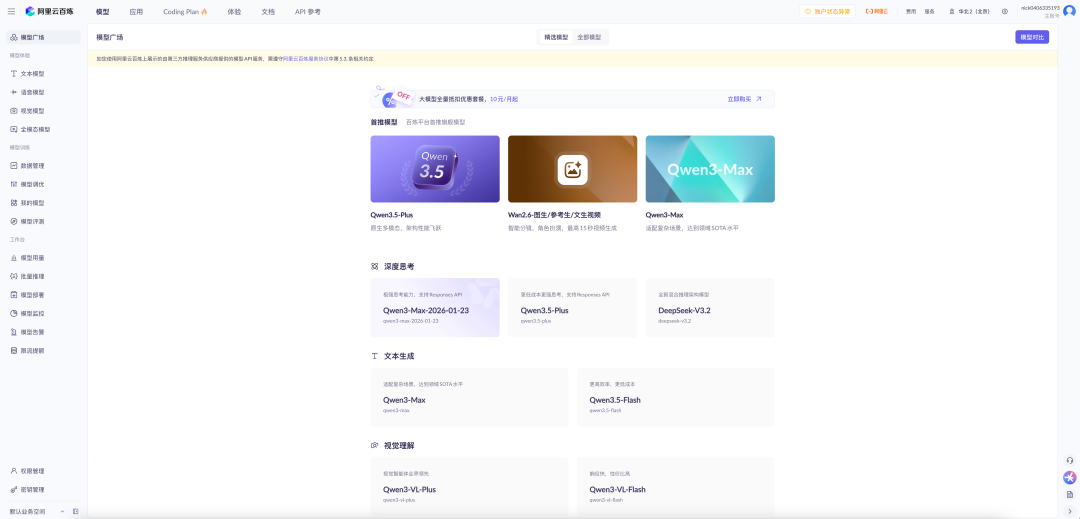This screenshot has height=519, width=1080.
Task: Click the 10元/月起 price text
Action: pos(504,99)
